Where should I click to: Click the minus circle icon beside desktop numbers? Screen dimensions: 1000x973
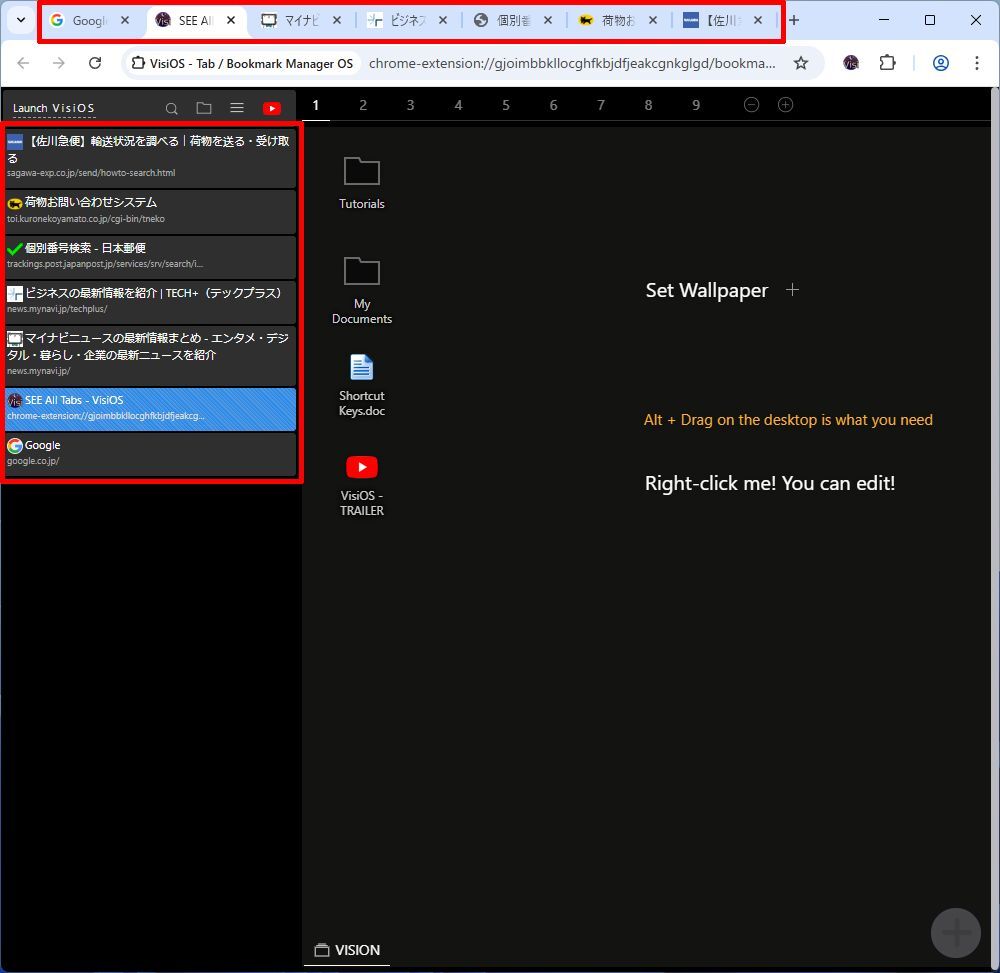coord(751,105)
